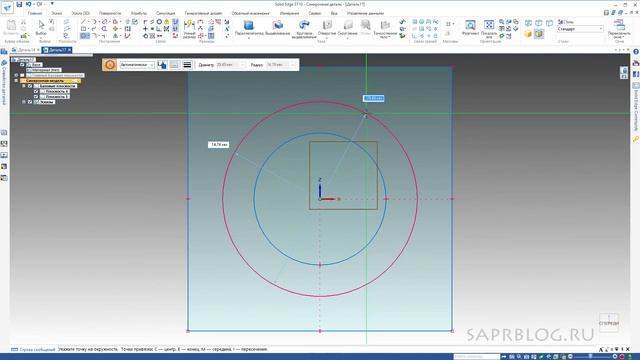Click the 14.78 мм dimension label
This screenshot has width=640, height=360.
(x=218, y=144)
